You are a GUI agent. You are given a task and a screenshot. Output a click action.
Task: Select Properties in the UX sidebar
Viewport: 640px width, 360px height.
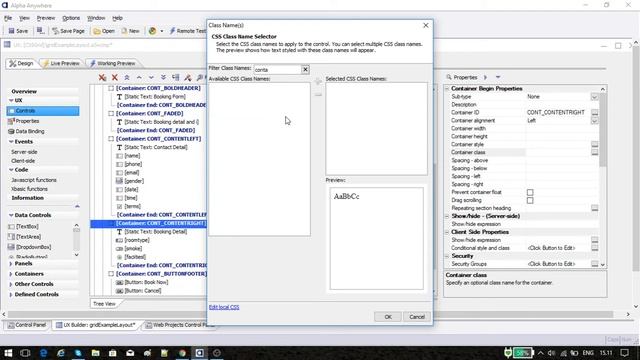tap(27, 121)
